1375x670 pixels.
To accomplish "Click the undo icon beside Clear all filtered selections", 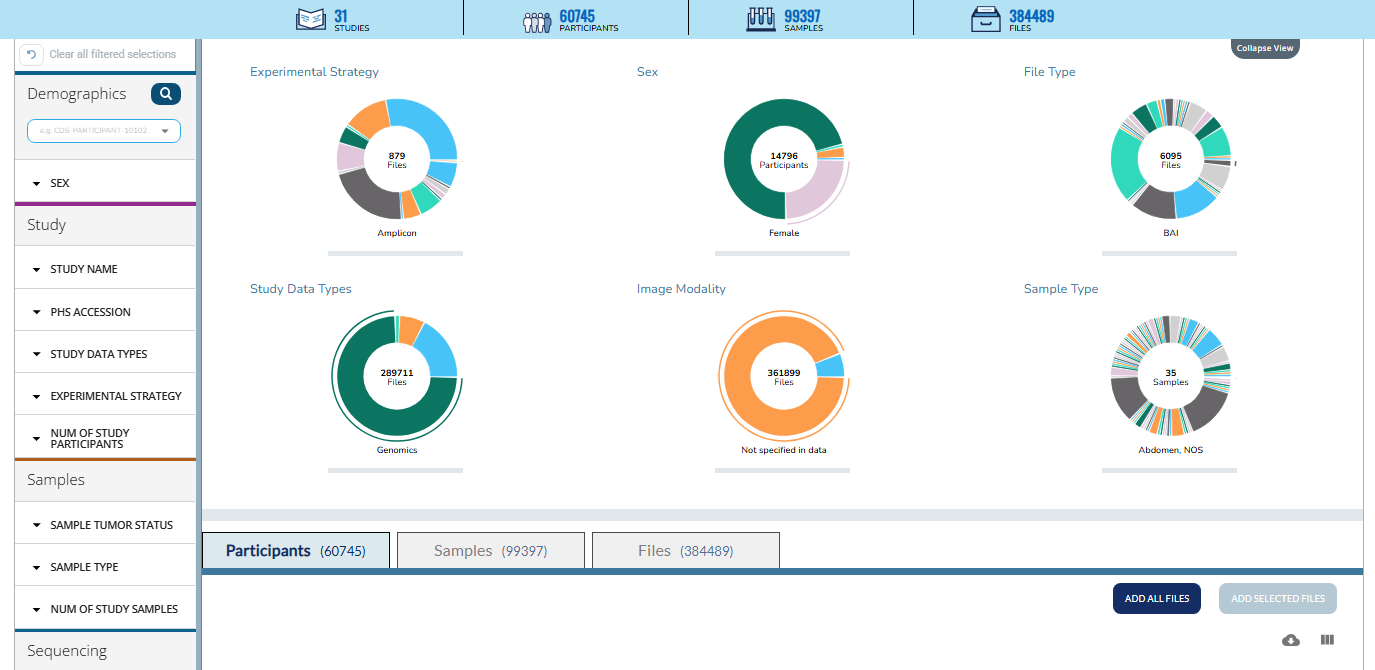I will coord(31,54).
